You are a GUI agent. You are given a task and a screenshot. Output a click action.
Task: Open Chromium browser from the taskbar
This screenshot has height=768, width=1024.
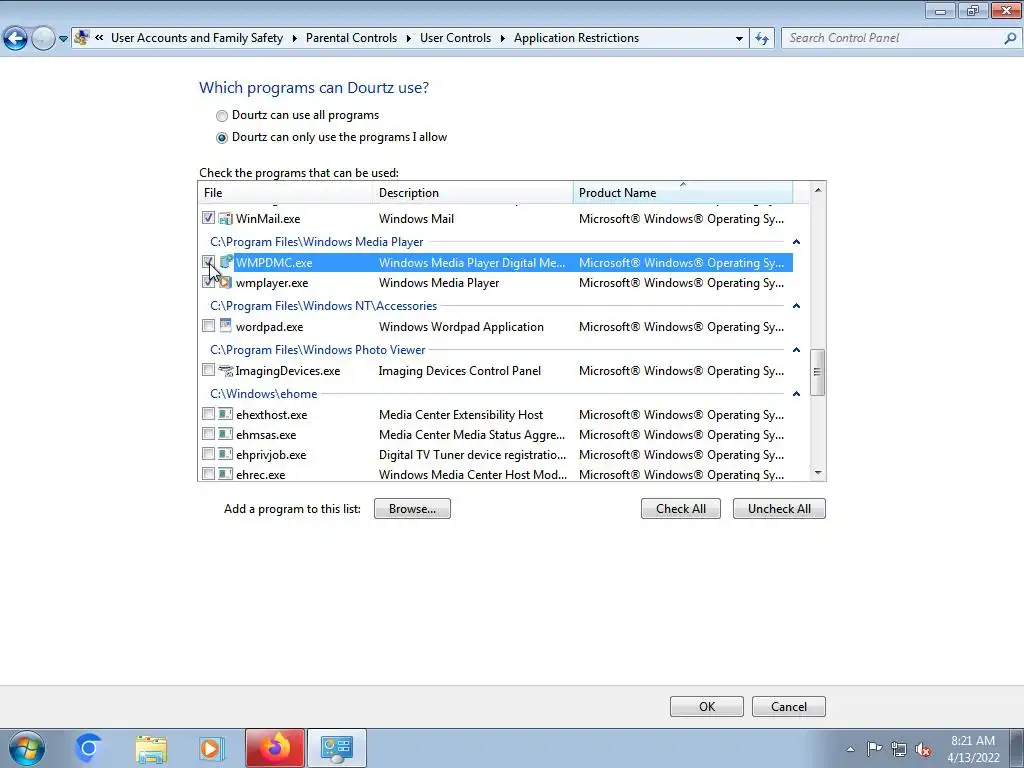pos(88,748)
